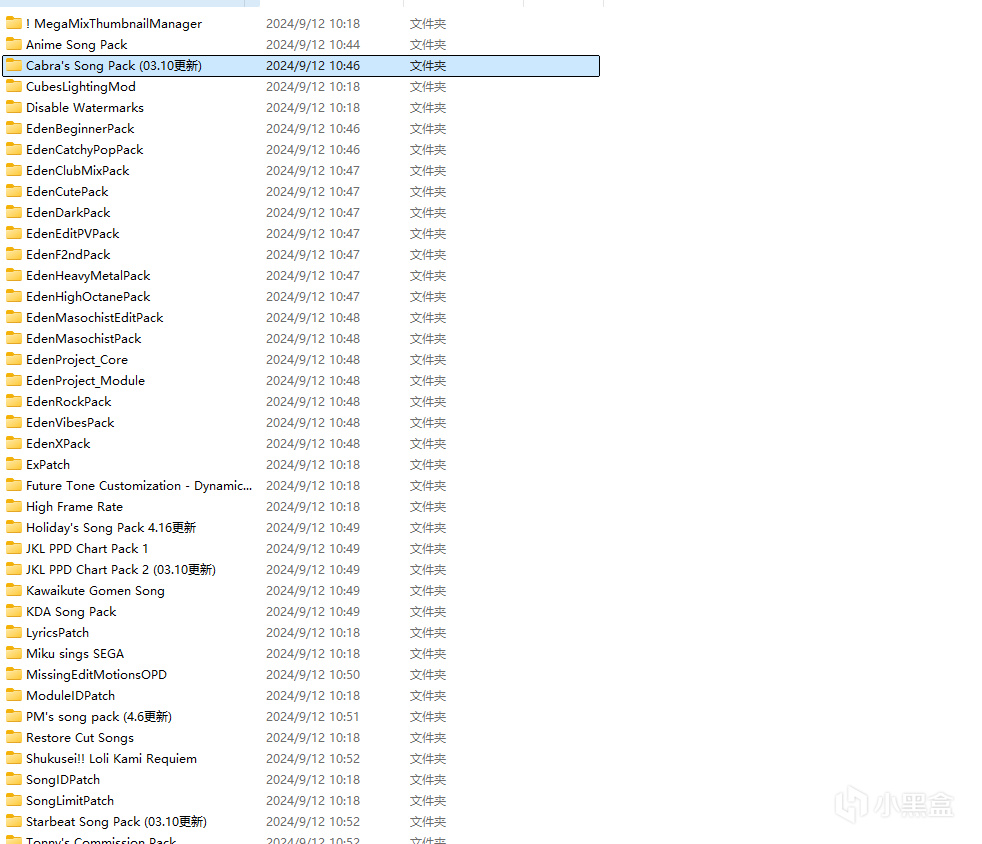Select the Miku sings SEGA folder name
Screen dimensions: 982x844
75,654
